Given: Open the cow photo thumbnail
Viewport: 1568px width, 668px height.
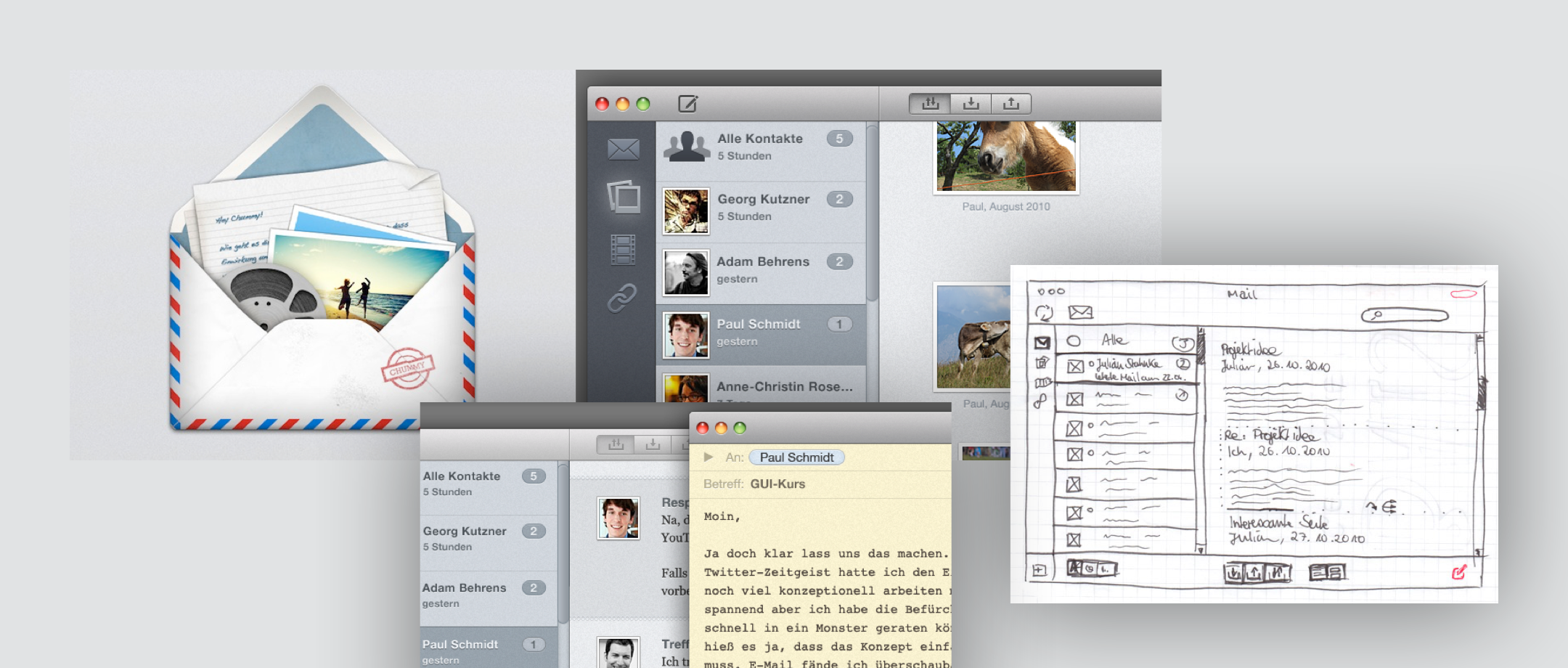Looking at the screenshot, I should click(x=973, y=336).
